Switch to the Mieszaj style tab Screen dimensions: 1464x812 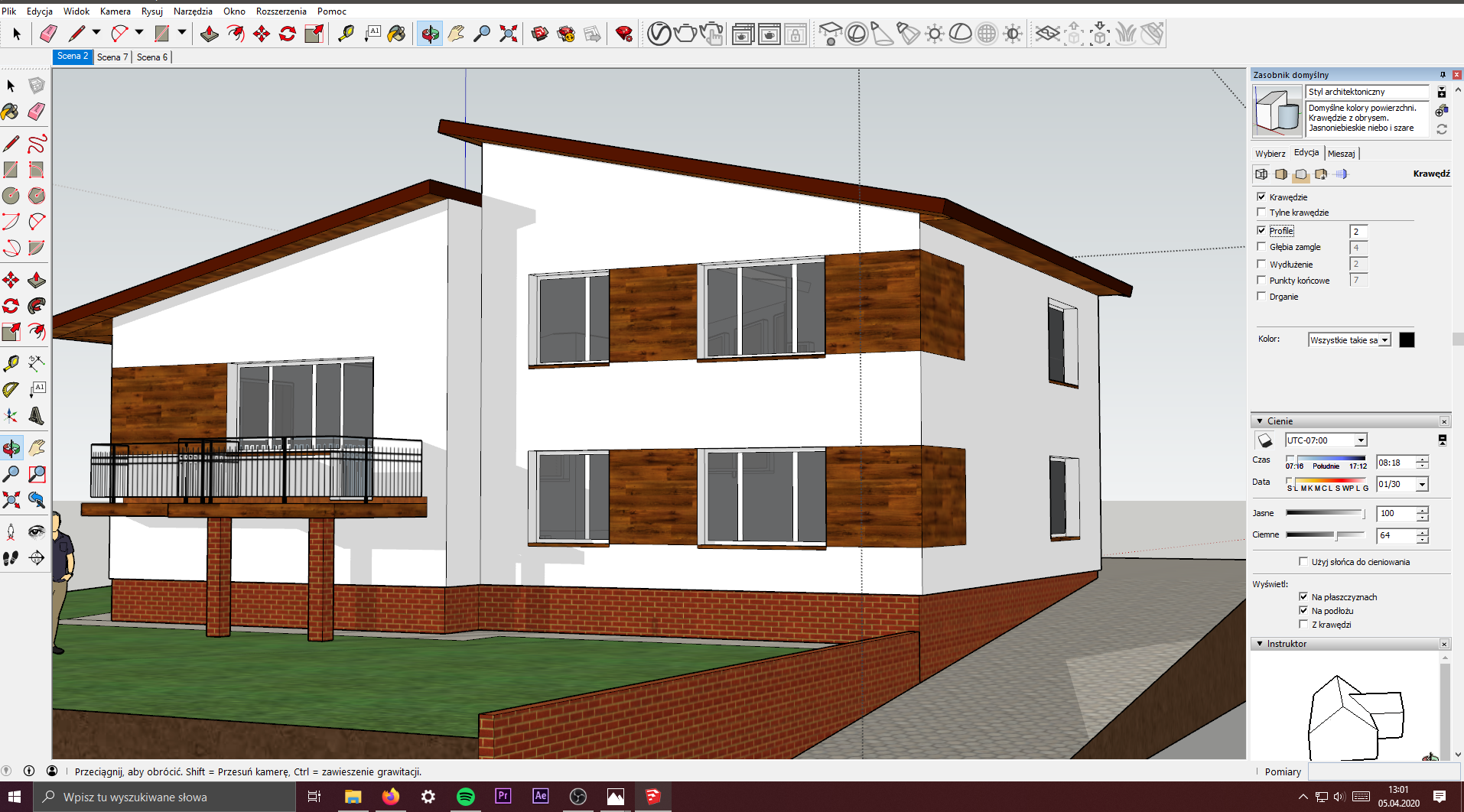click(1341, 154)
